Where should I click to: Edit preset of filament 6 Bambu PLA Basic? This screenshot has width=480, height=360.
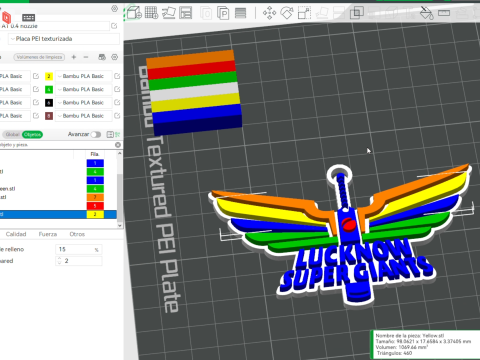point(117,102)
